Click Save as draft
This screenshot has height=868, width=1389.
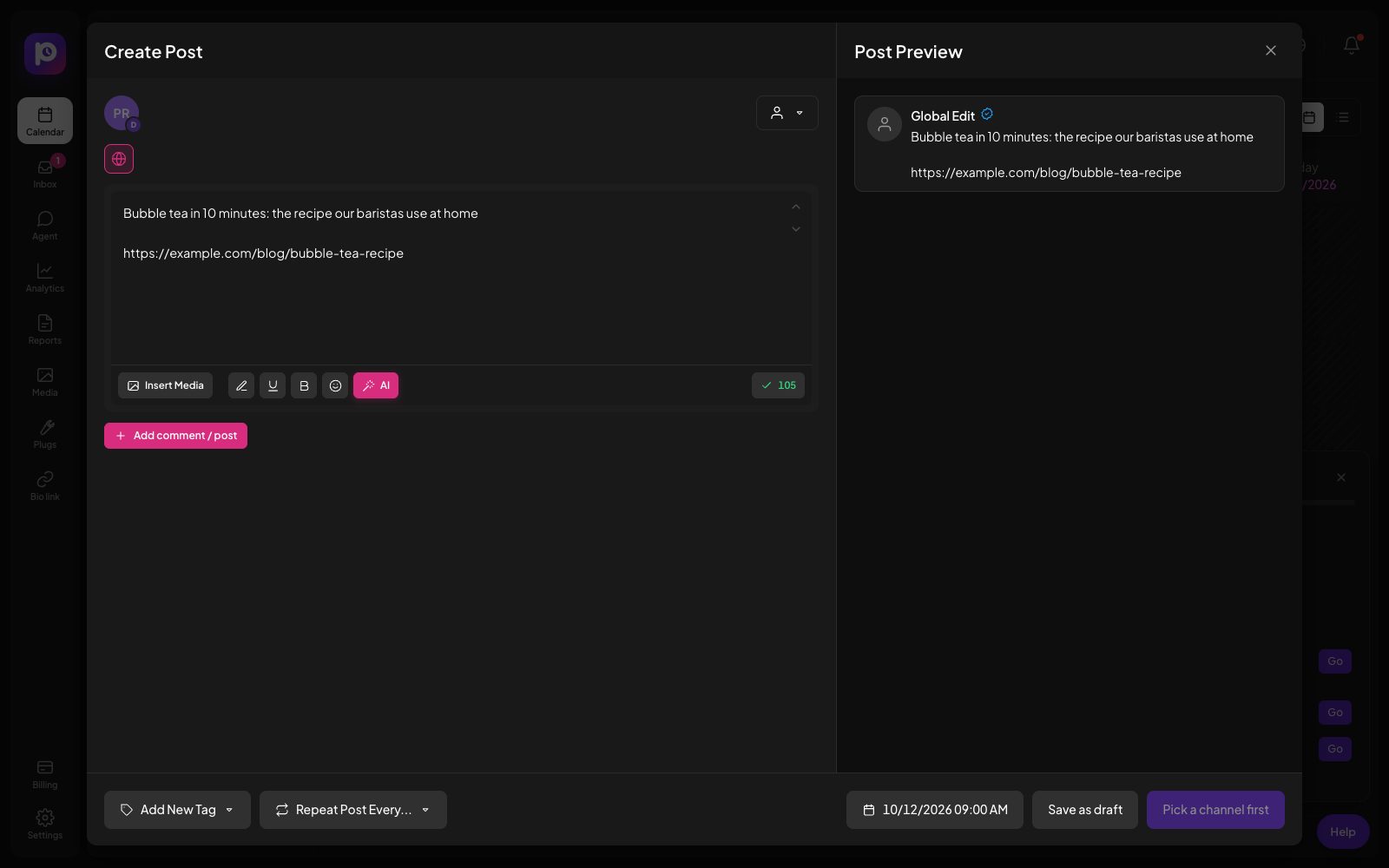[x=1085, y=810]
